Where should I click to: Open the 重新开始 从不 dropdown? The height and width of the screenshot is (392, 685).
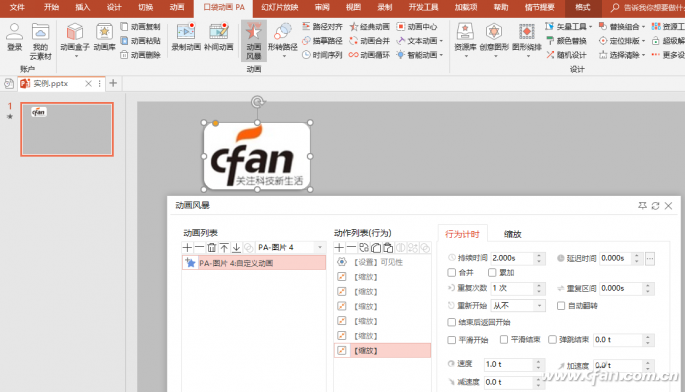(x=540, y=305)
